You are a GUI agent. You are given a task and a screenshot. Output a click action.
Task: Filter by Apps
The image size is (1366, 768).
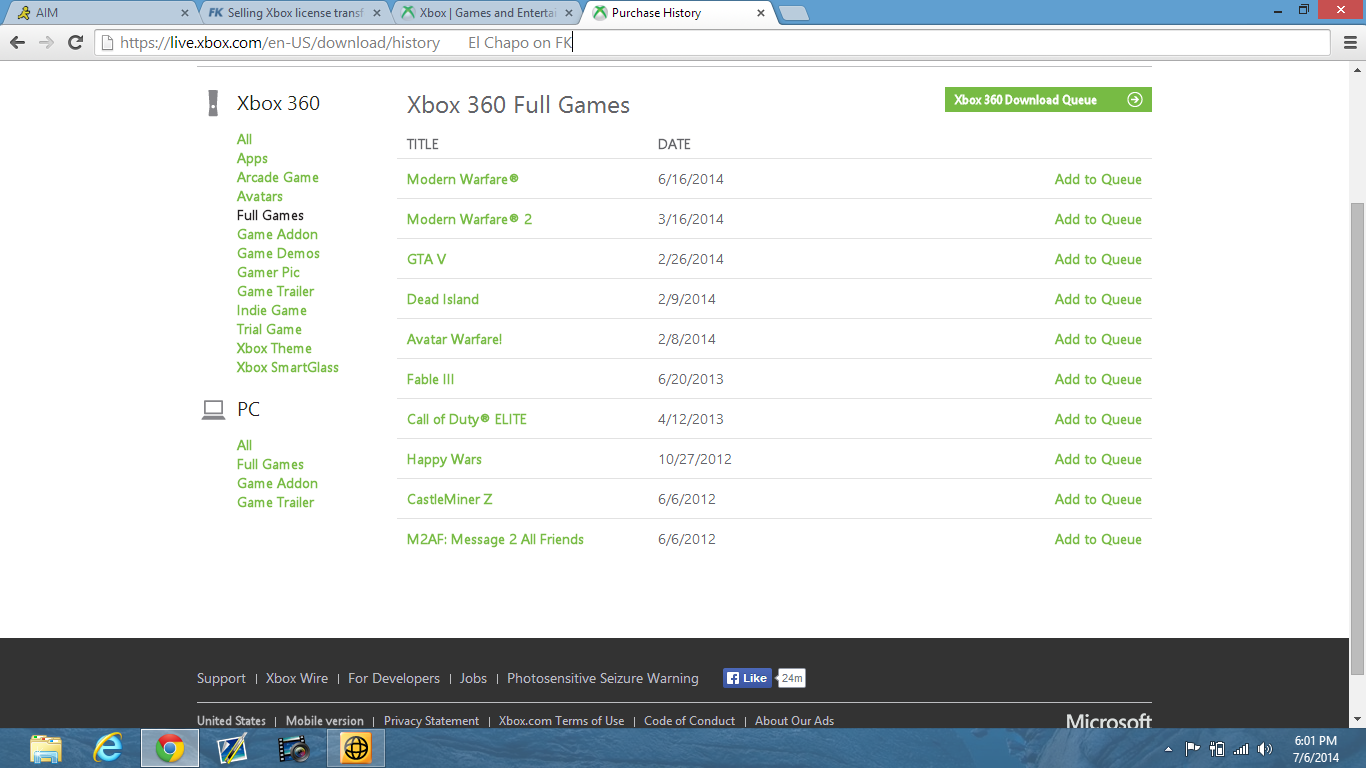pos(252,158)
